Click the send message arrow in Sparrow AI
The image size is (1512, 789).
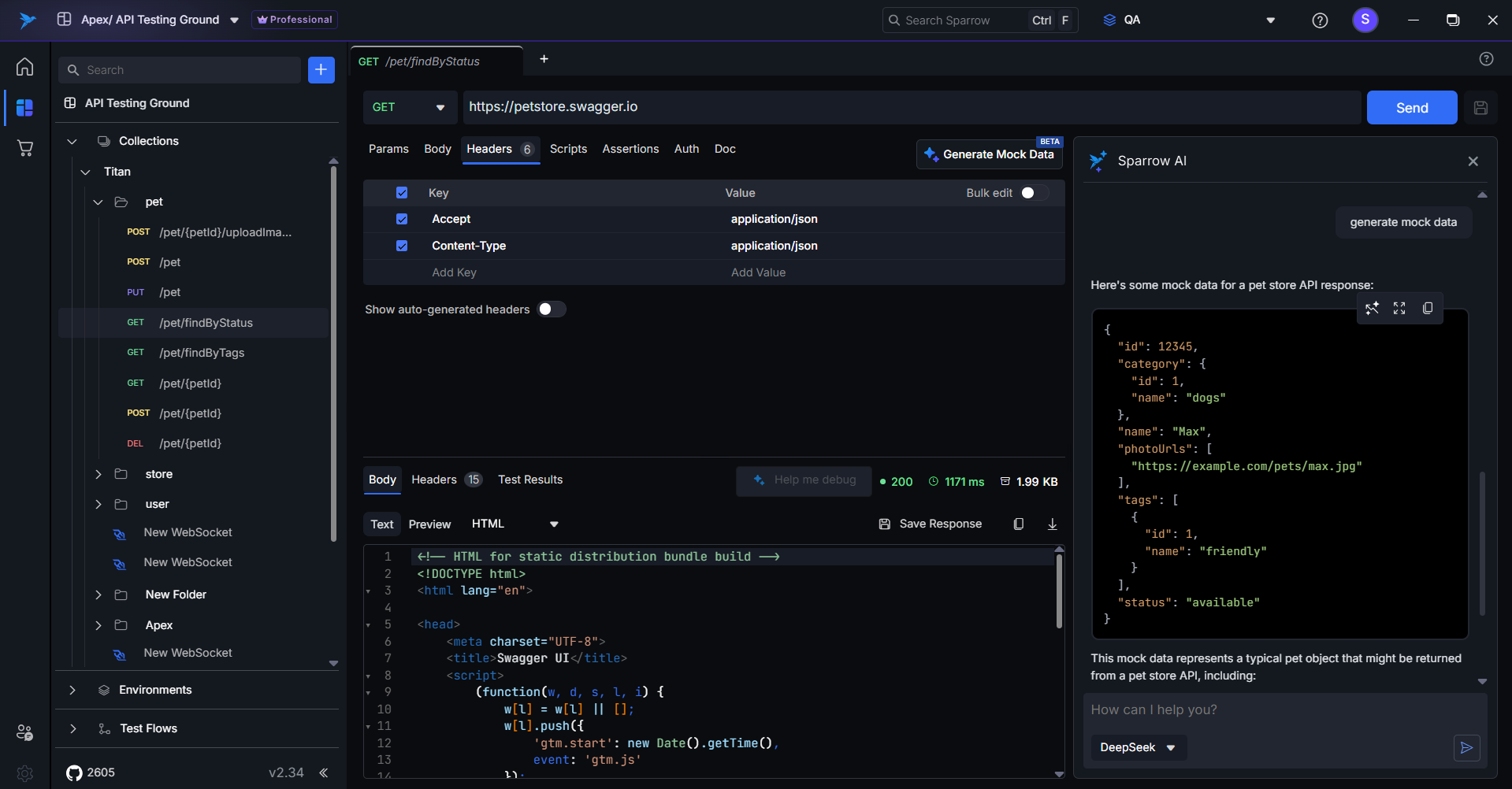[x=1466, y=747]
